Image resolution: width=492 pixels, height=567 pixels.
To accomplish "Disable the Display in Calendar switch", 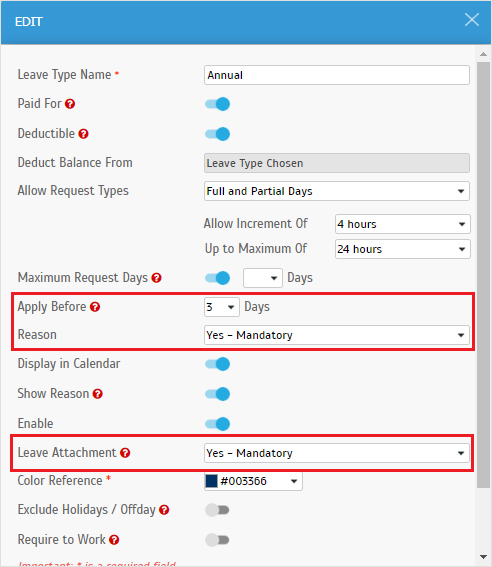I will point(217,364).
